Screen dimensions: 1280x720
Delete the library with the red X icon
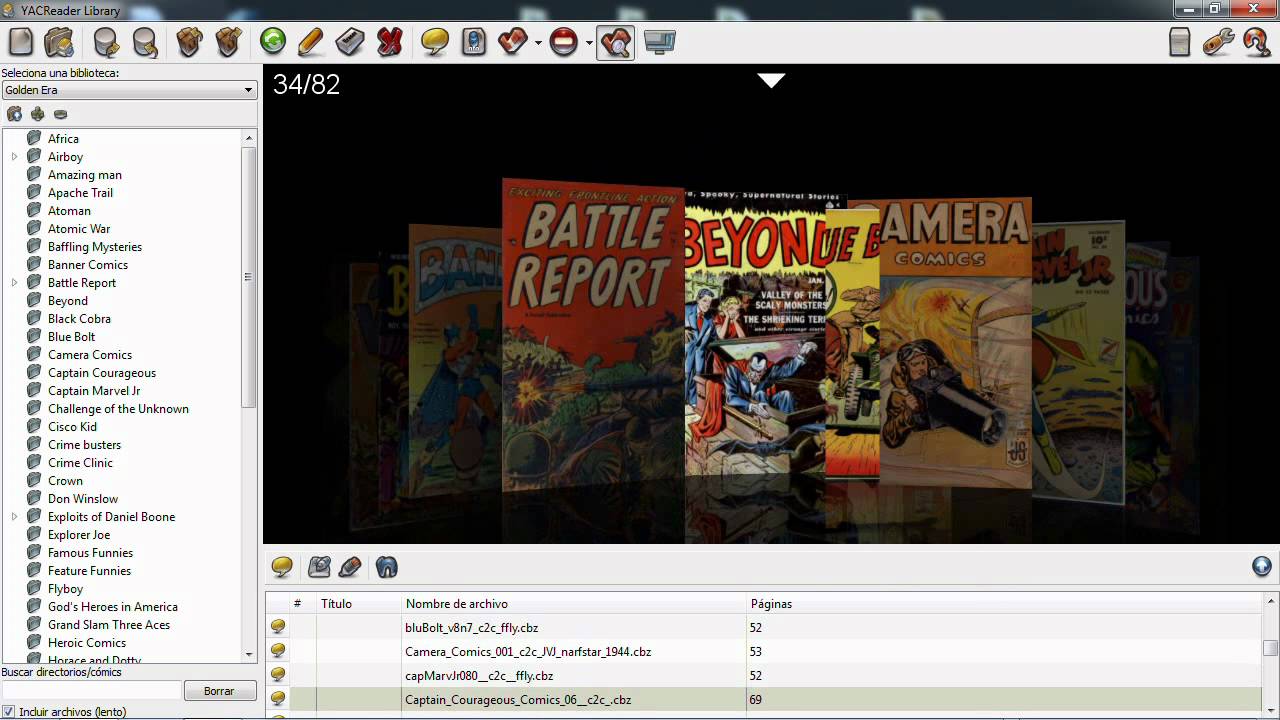[x=389, y=42]
